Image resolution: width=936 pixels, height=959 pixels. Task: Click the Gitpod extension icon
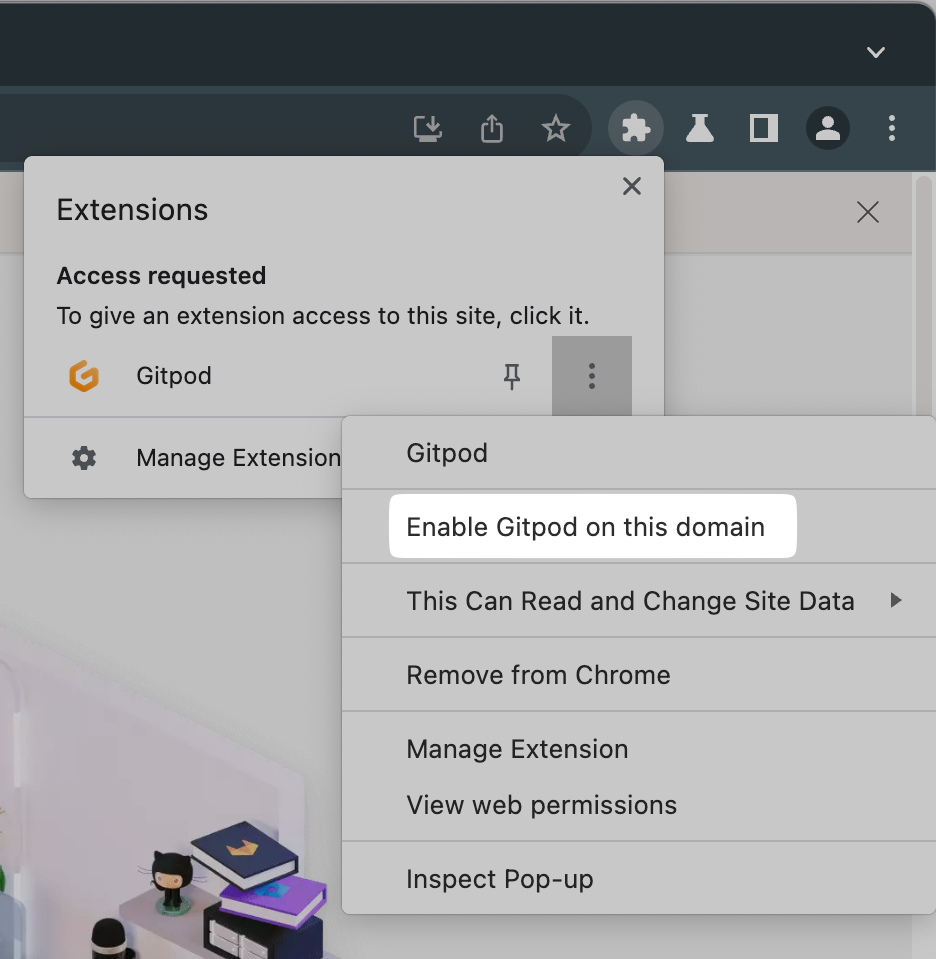pyautogui.click(x=85, y=376)
